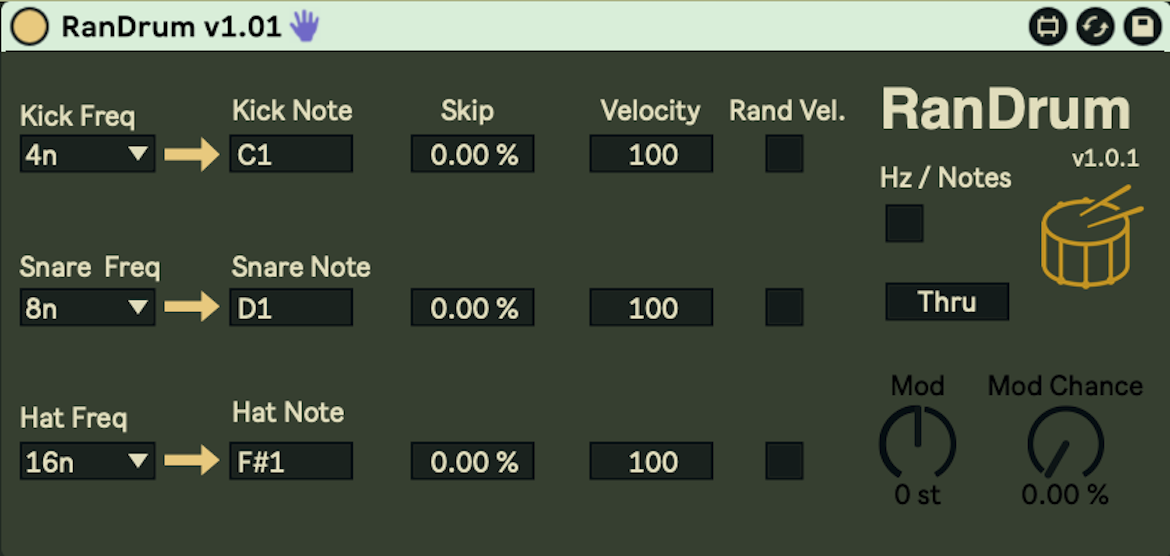Click the RanDrum v1.01 device title

coord(171,27)
